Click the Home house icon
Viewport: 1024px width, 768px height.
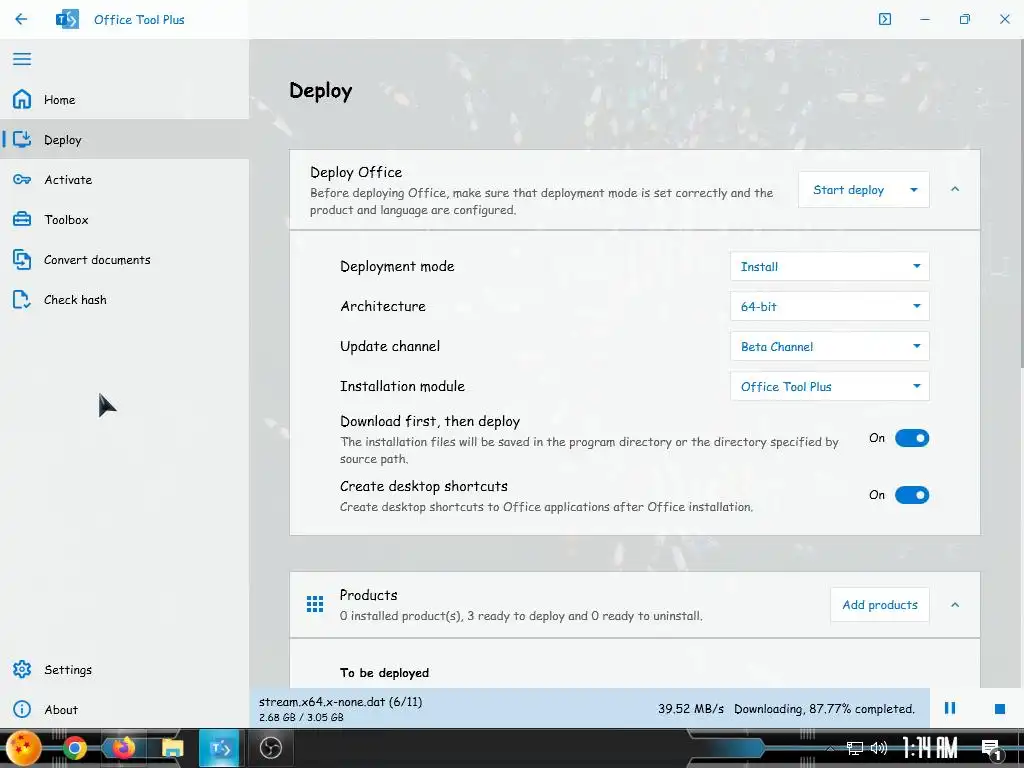22,99
